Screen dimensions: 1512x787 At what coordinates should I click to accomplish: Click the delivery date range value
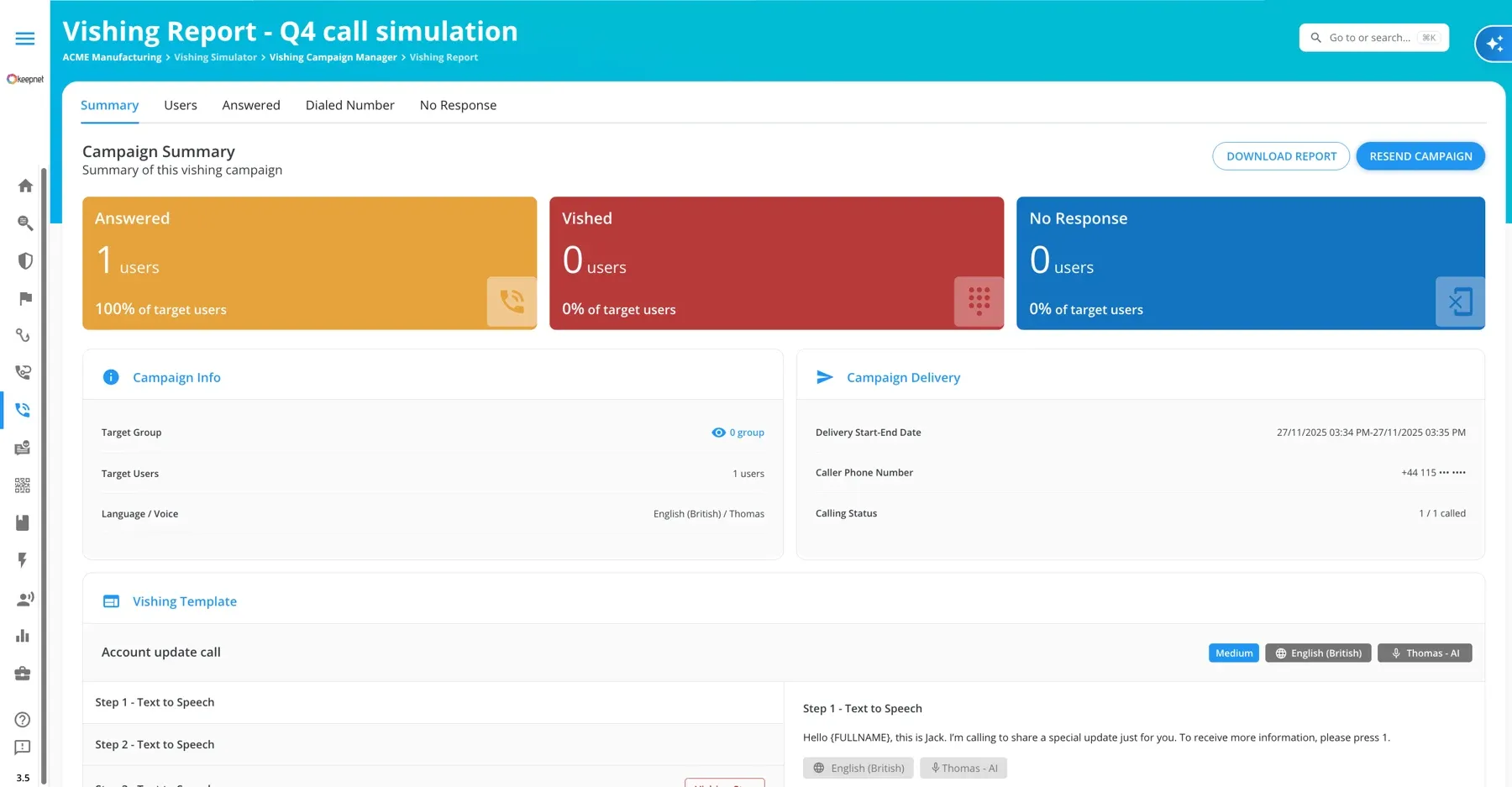click(x=1371, y=433)
